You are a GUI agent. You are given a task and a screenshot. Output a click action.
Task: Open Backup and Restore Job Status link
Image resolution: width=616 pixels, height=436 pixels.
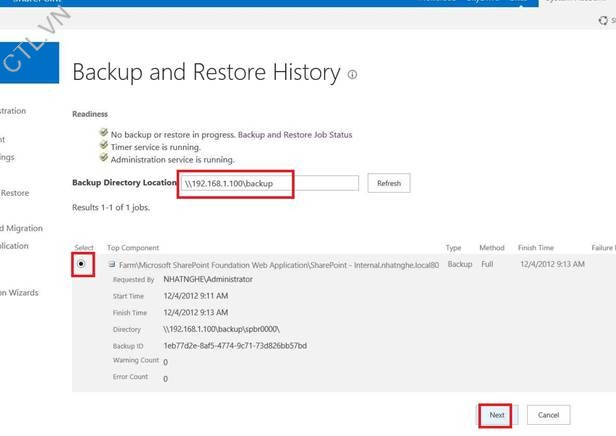[295, 135]
